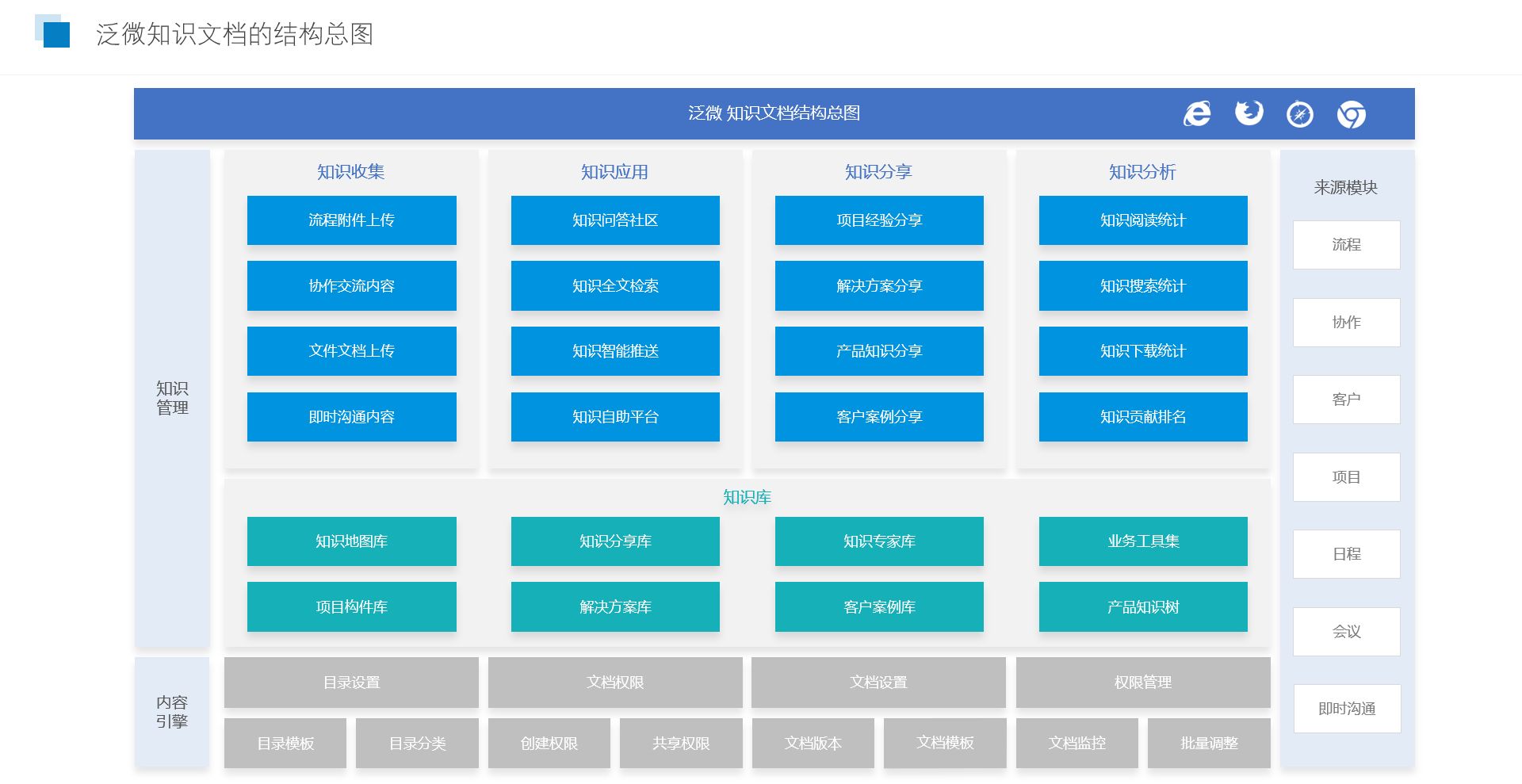Choose the 即时沟通 source module
Viewport: 1522px width, 784px height.
click(x=1346, y=709)
